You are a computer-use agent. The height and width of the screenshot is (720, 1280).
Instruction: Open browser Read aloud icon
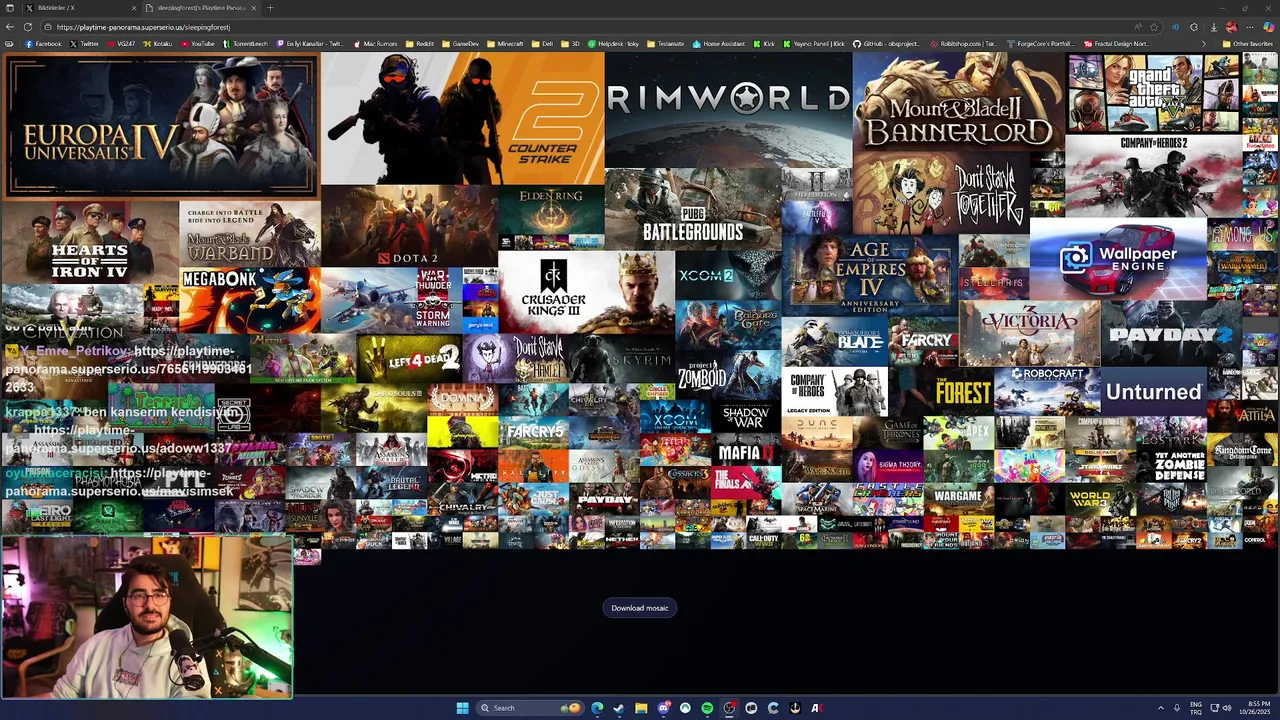(x=1137, y=27)
